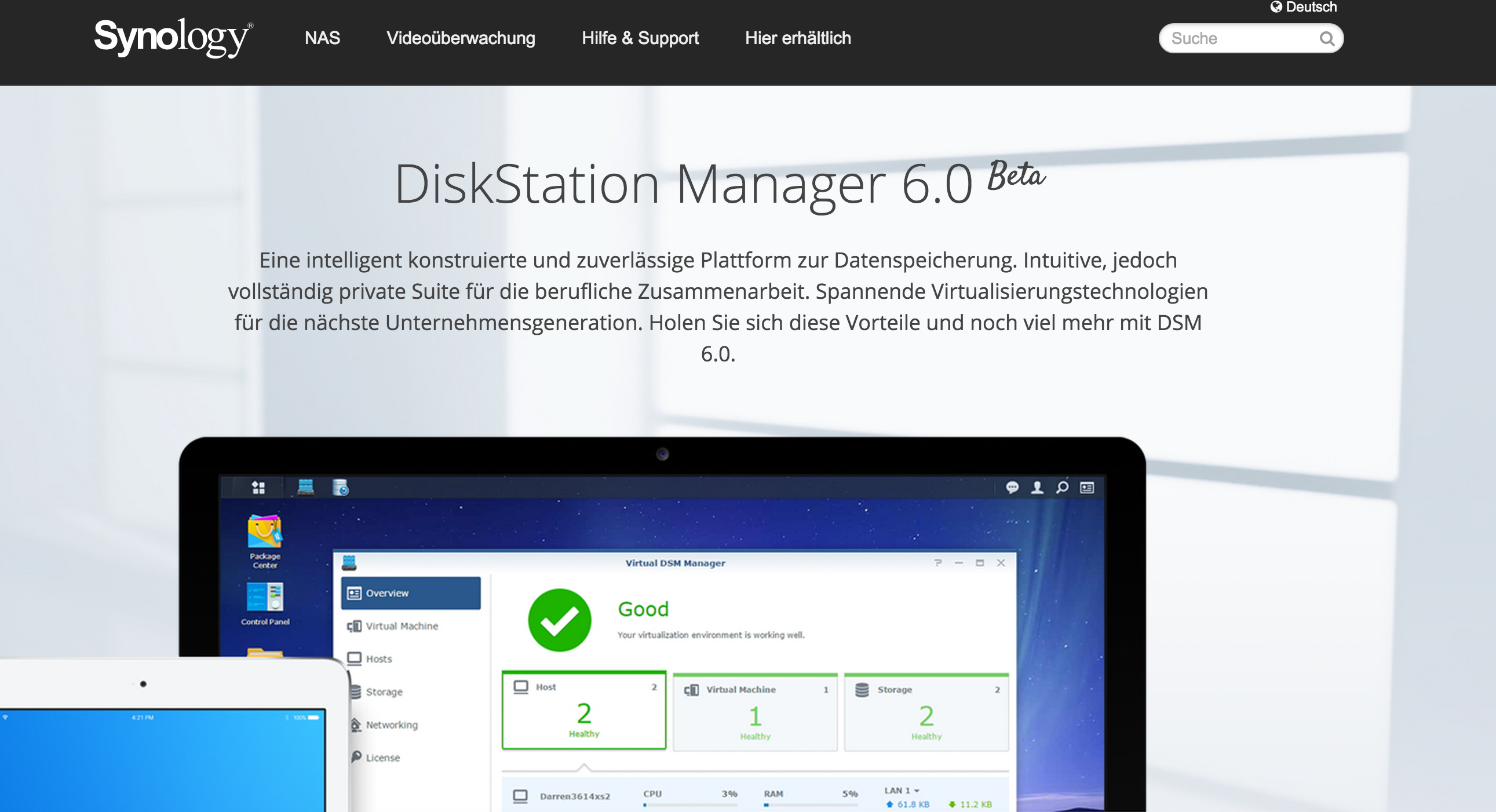Click Virtual DSM Manager window title icon

click(349, 562)
